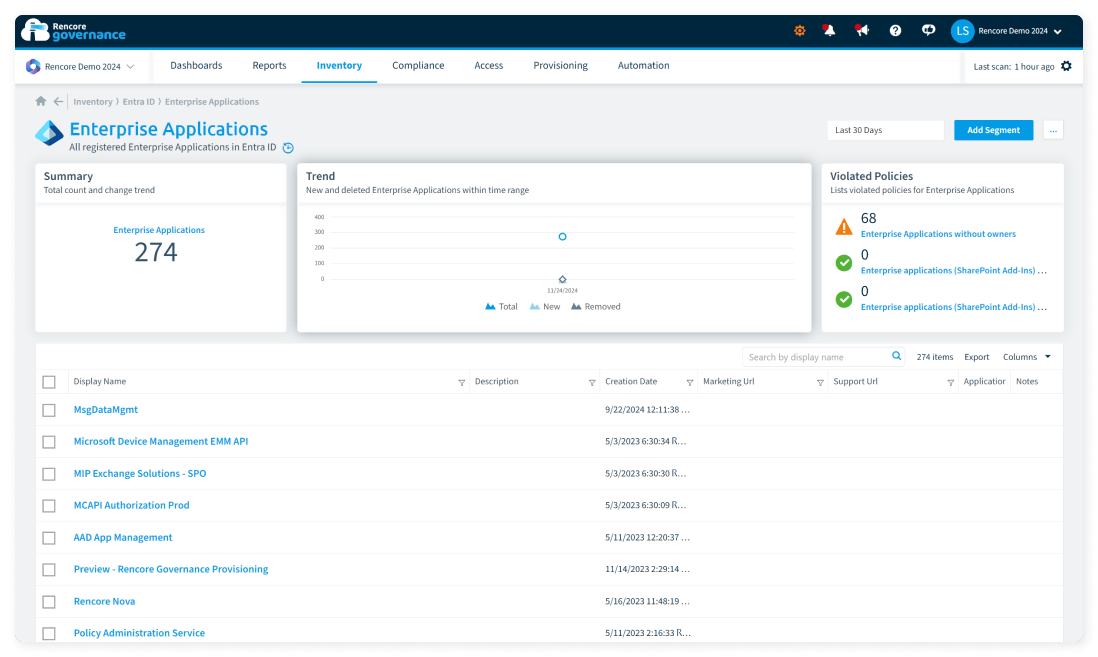Open the Display Name column filter icon
This screenshot has width=1098, height=657.
point(461,382)
